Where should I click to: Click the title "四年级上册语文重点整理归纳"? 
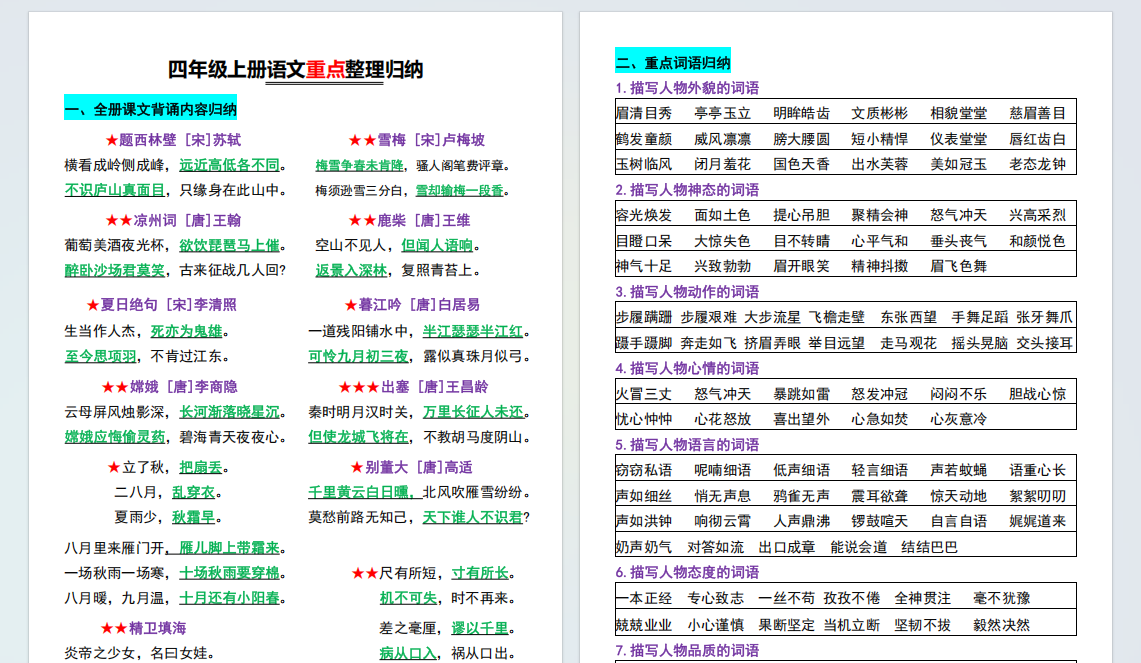tap(295, 70)
